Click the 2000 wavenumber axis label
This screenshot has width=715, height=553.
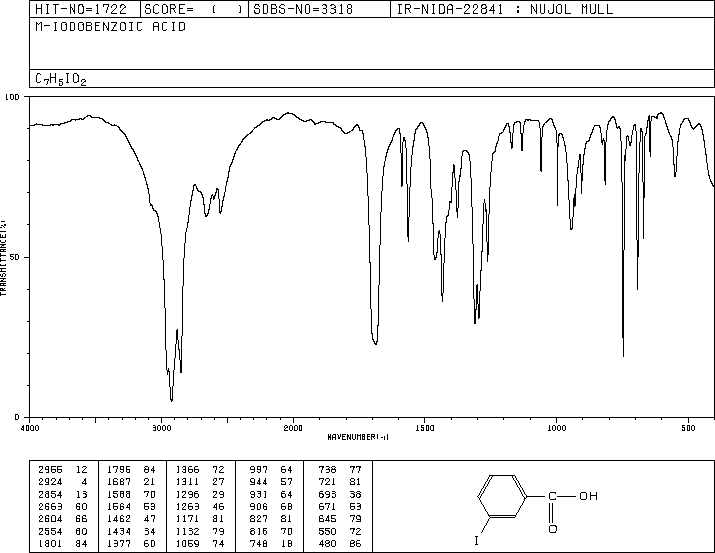(293, 428)
